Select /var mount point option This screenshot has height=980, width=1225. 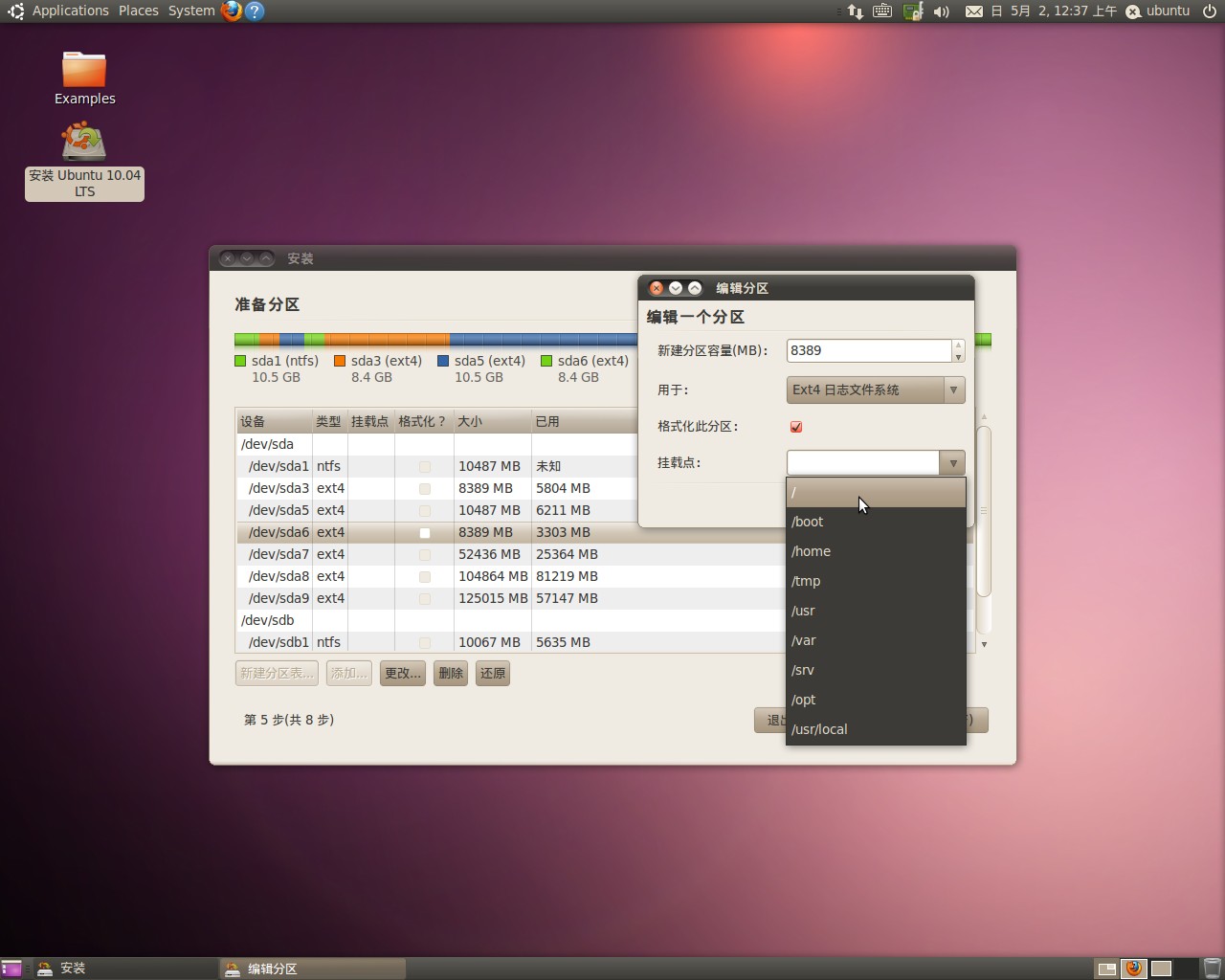876,640
